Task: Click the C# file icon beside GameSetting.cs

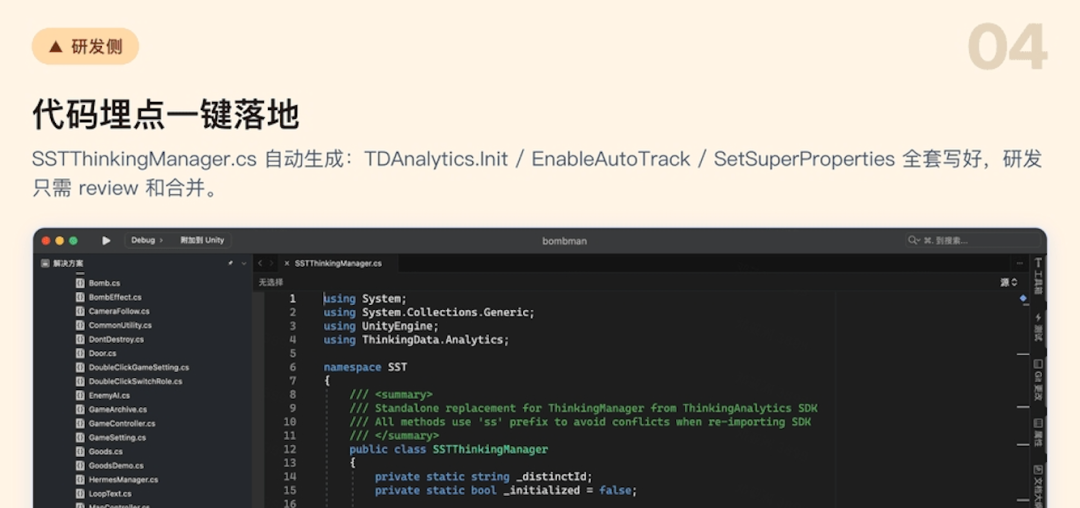Action: (80, 438)
